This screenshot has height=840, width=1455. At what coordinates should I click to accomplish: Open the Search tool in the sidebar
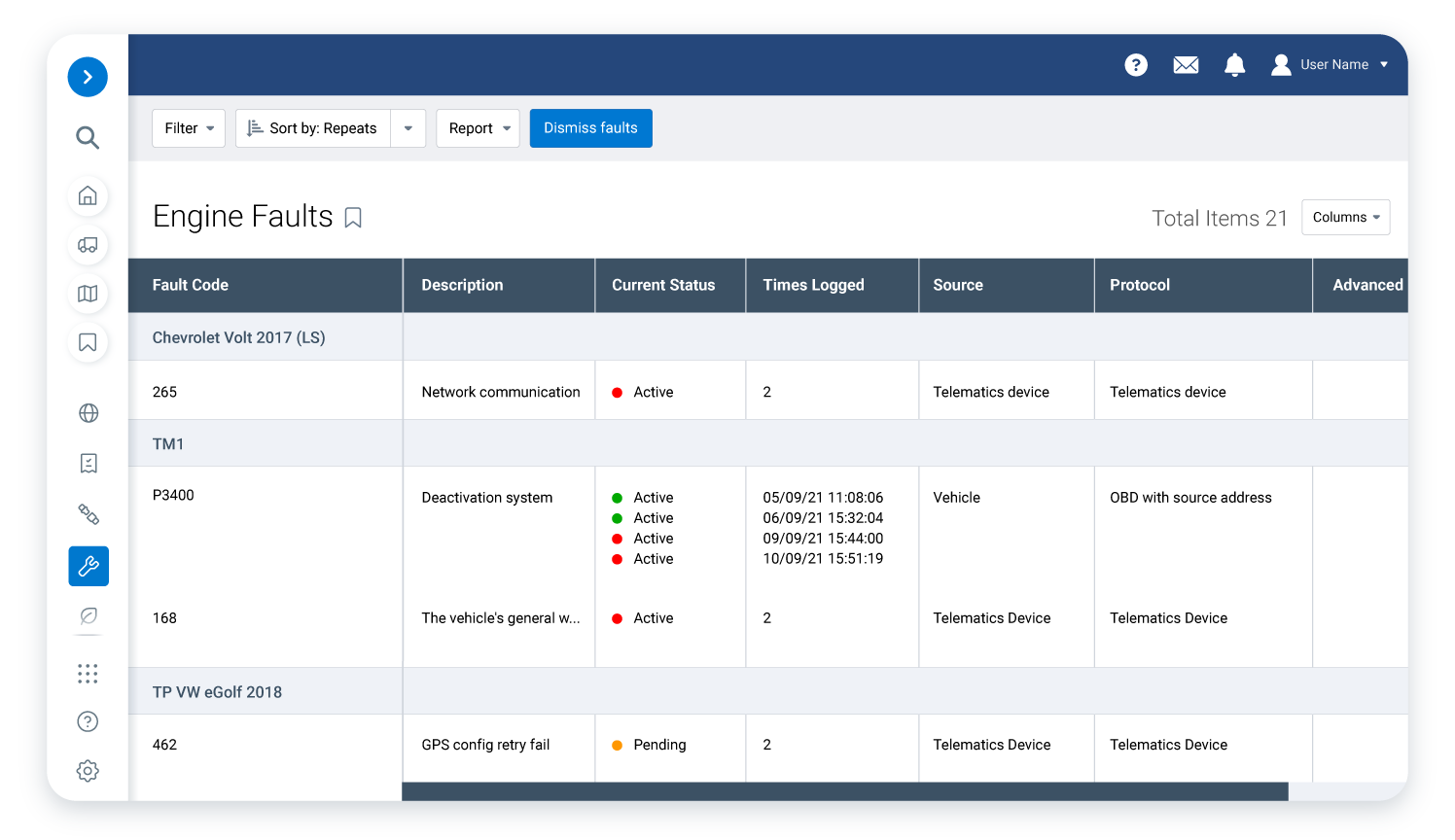tap(88, 138)
